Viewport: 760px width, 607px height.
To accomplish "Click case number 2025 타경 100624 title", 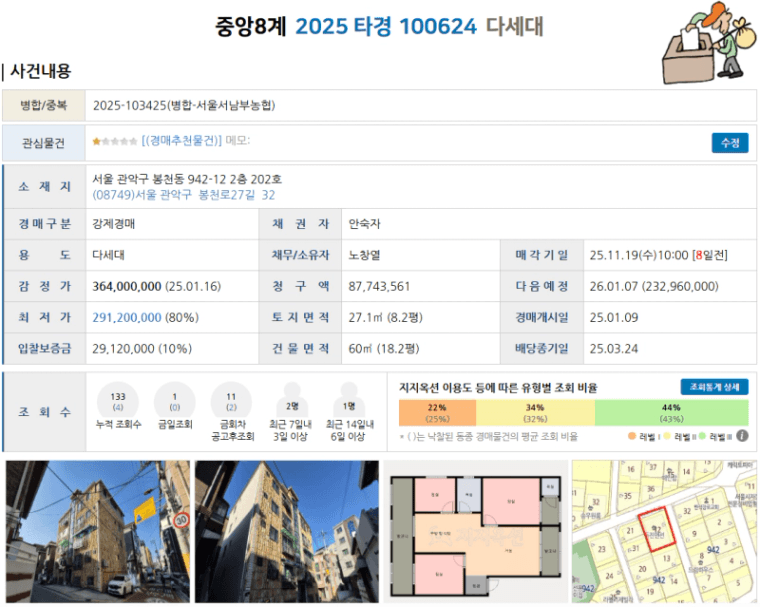I will click(x=386, y=26).
